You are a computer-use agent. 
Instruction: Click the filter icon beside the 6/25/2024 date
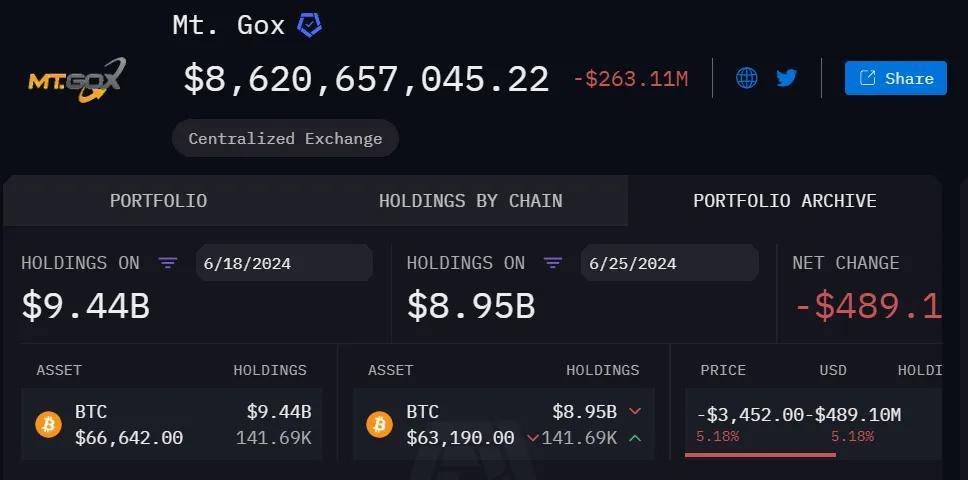(x=553, y=263)
